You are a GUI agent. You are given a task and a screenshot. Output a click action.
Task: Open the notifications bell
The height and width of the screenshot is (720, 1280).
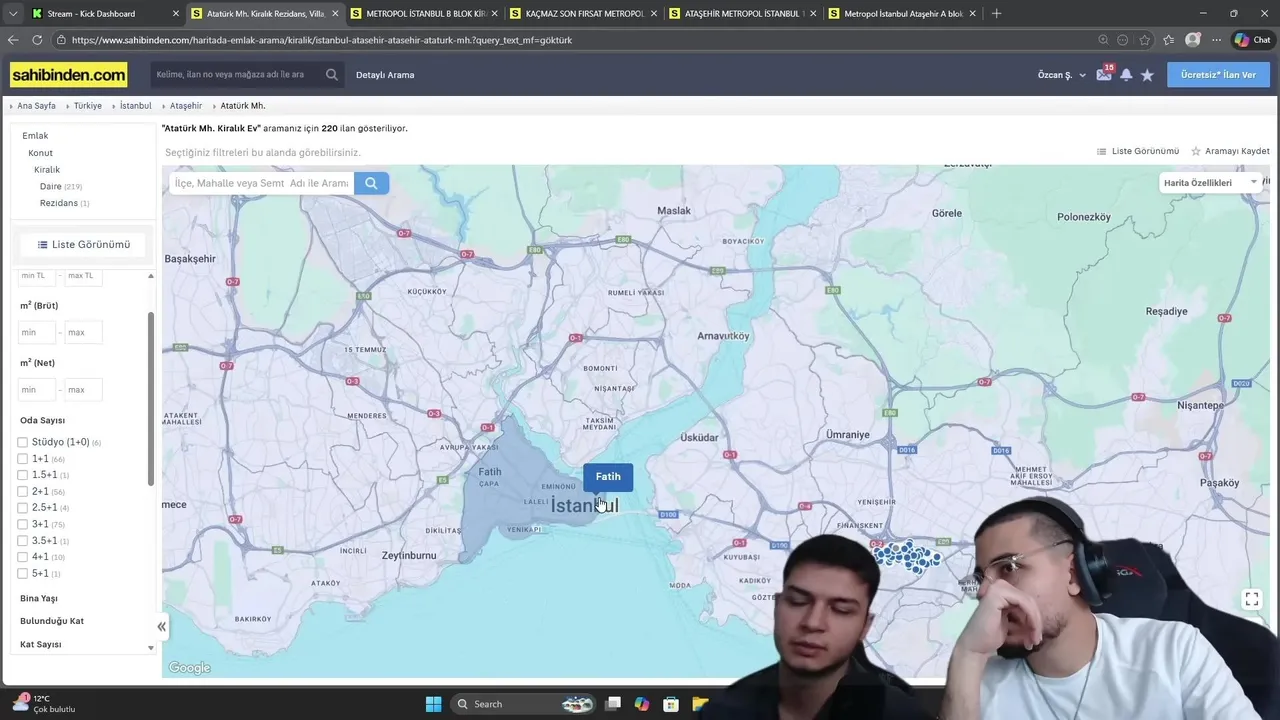pyautogui.click(x=1126, y=75)
